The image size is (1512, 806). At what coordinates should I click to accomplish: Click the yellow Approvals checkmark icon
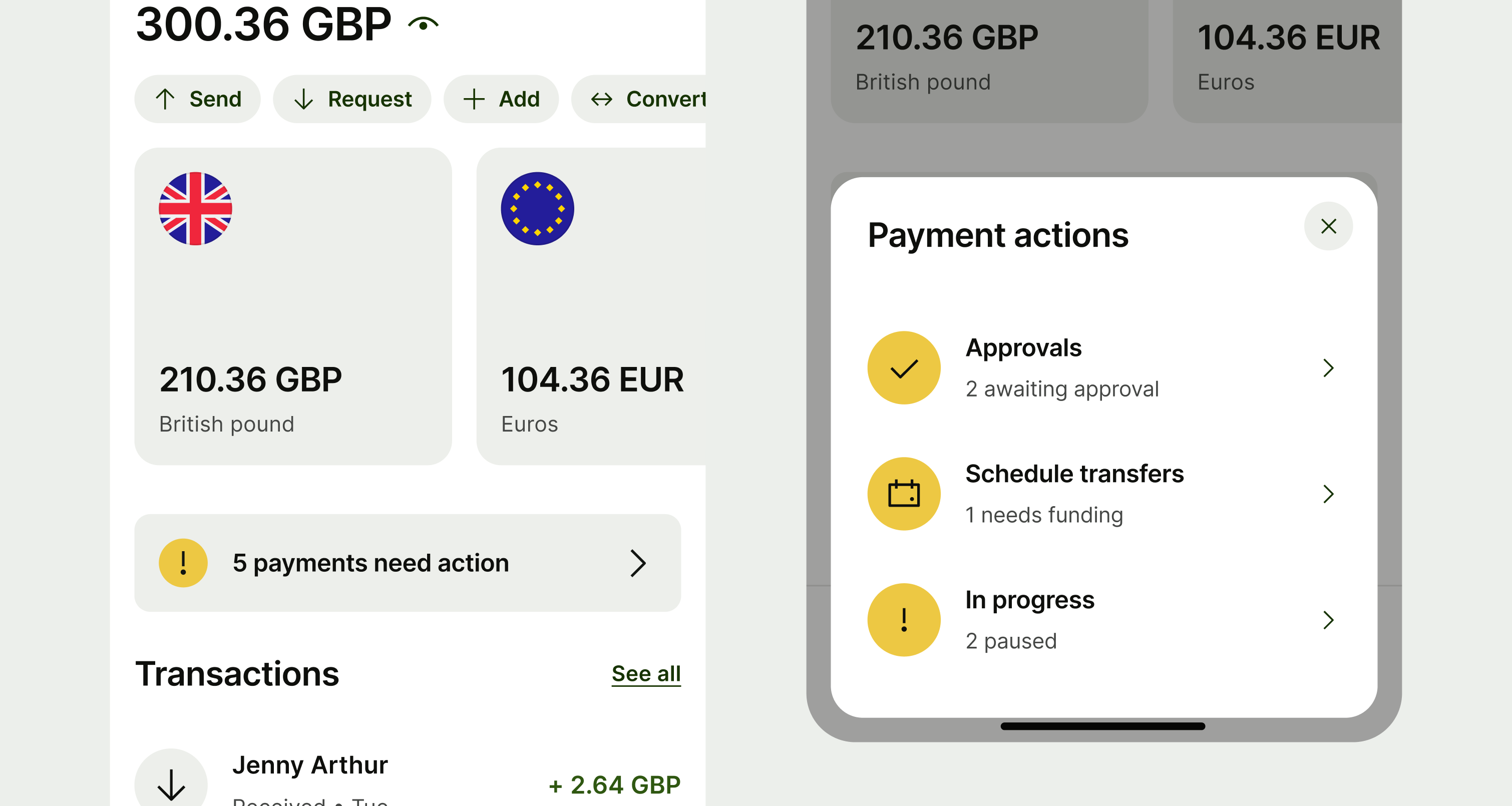[x=904, y=368]
